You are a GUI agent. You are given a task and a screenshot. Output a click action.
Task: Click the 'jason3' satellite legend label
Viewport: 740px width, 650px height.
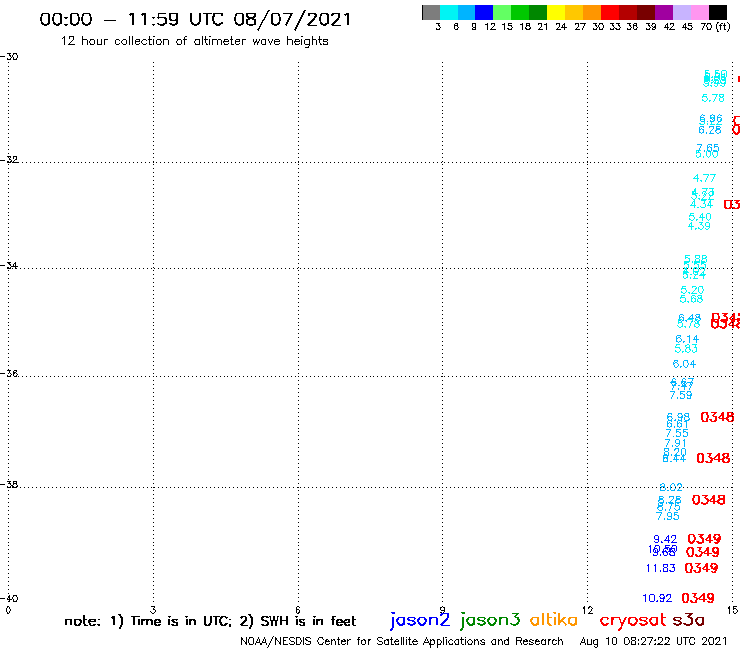(490, 620)
